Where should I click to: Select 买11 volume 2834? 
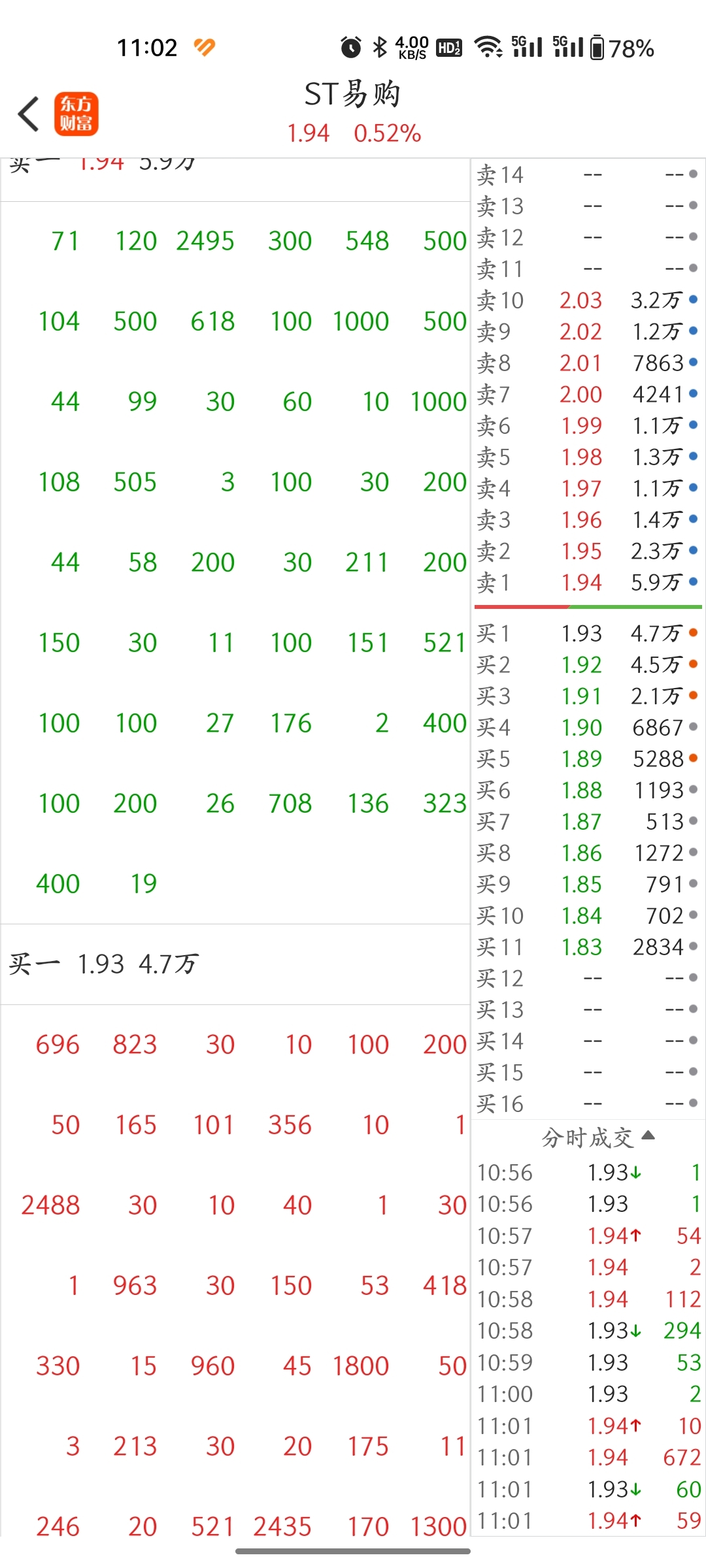click(658, 947)
